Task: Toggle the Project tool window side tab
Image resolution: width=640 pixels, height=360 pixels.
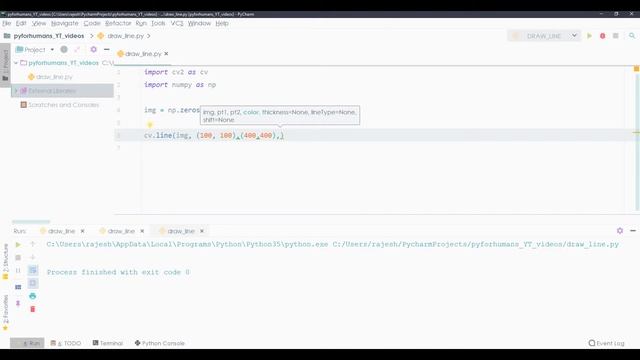Action: click(x=5, y=65)
